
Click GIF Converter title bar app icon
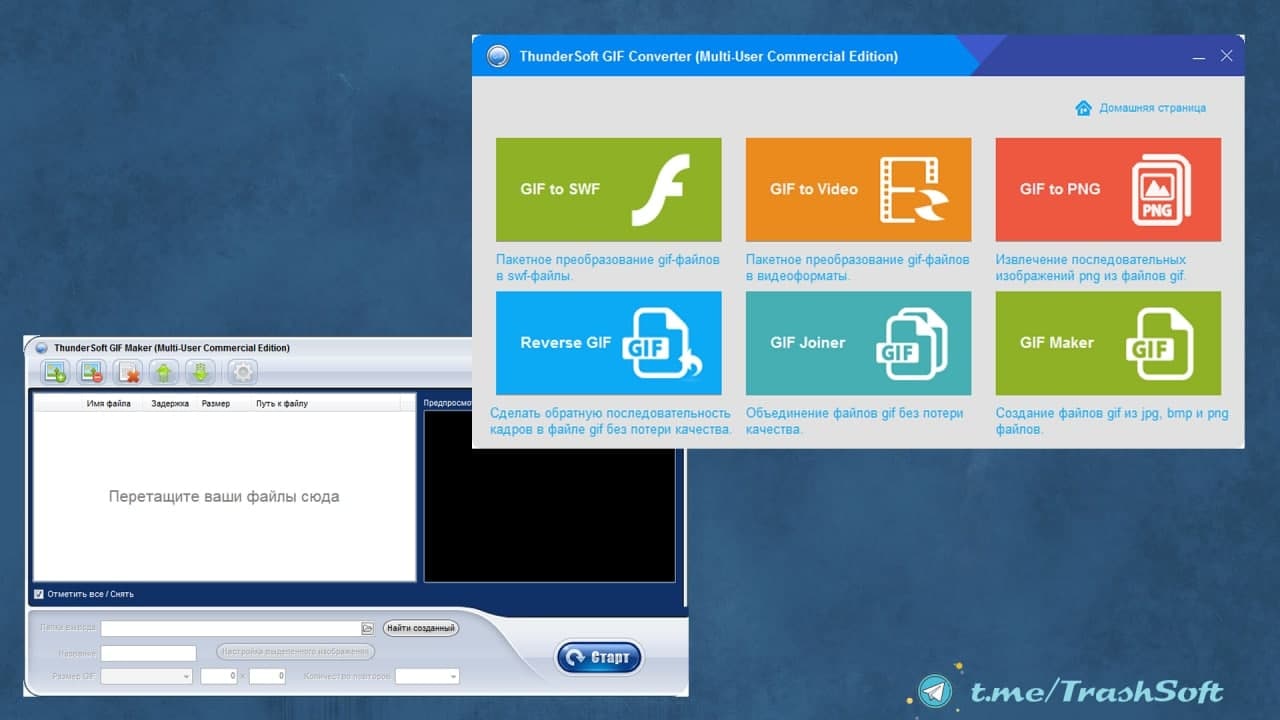(498, 56)
